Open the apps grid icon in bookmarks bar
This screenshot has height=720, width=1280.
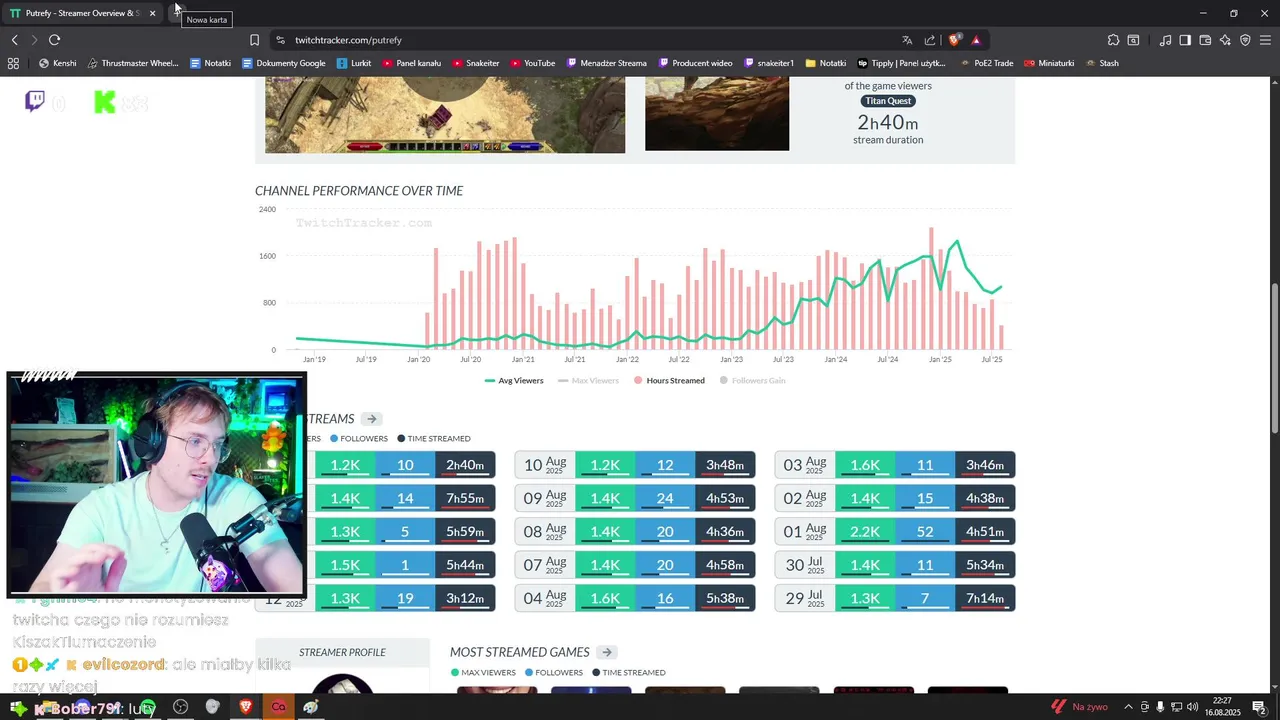coord(13,63)
